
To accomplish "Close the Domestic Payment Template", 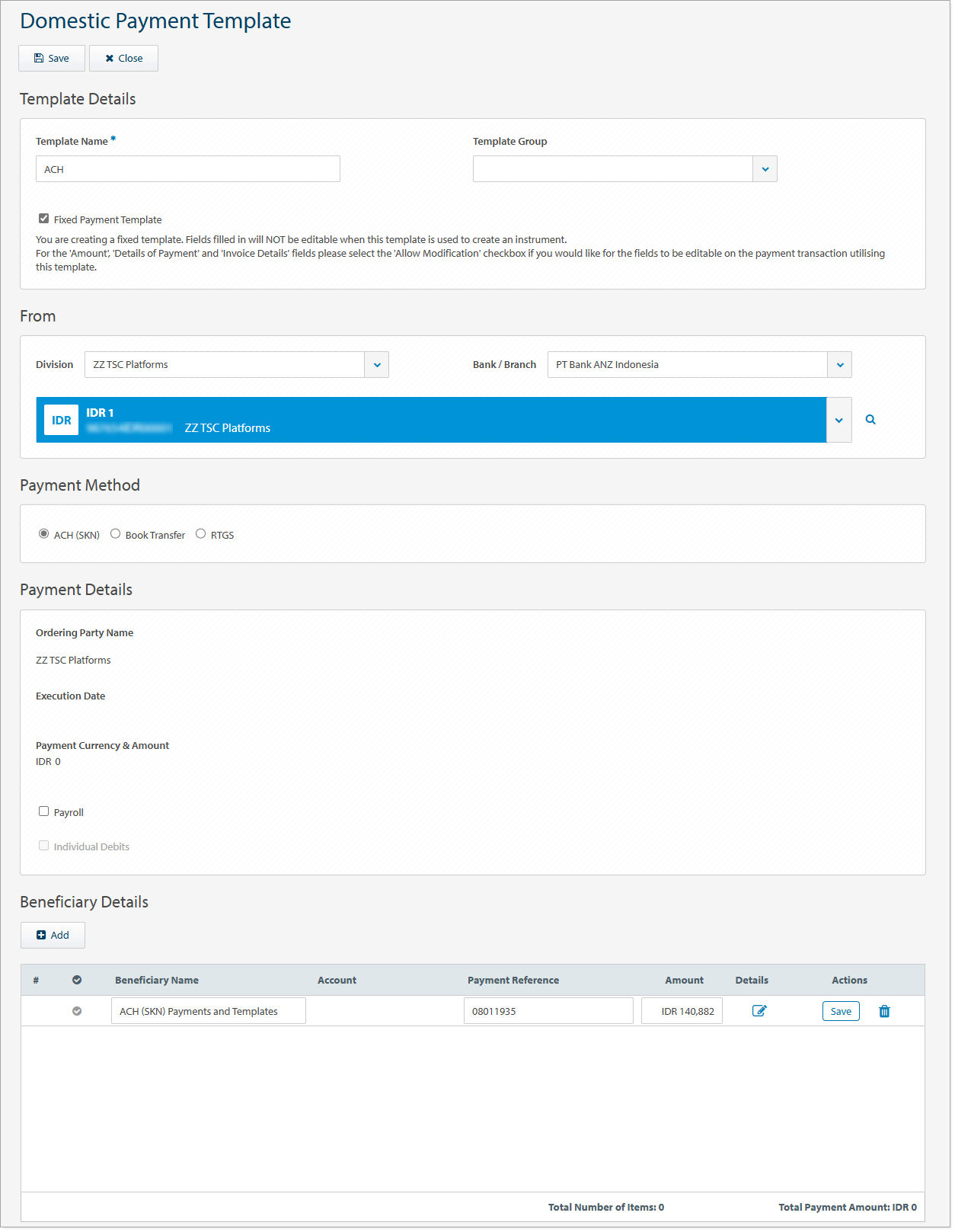I will point(123,59).
